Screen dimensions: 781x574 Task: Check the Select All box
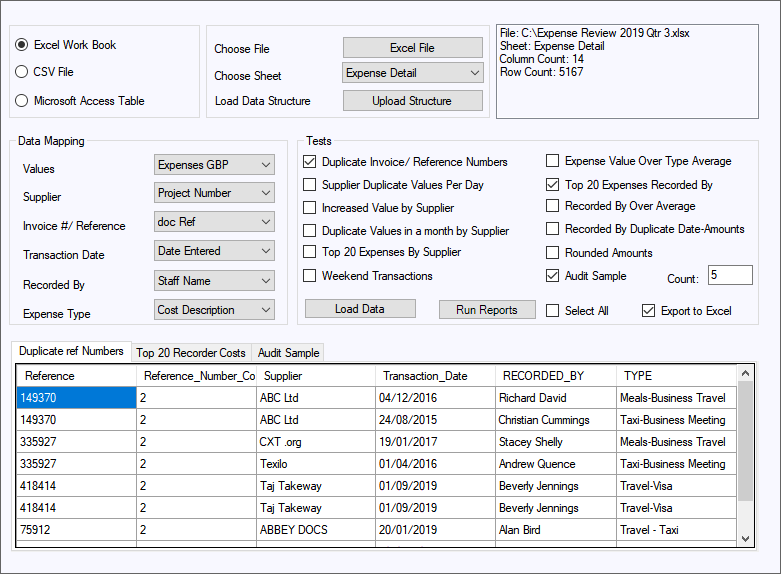[x=553, y=311]
